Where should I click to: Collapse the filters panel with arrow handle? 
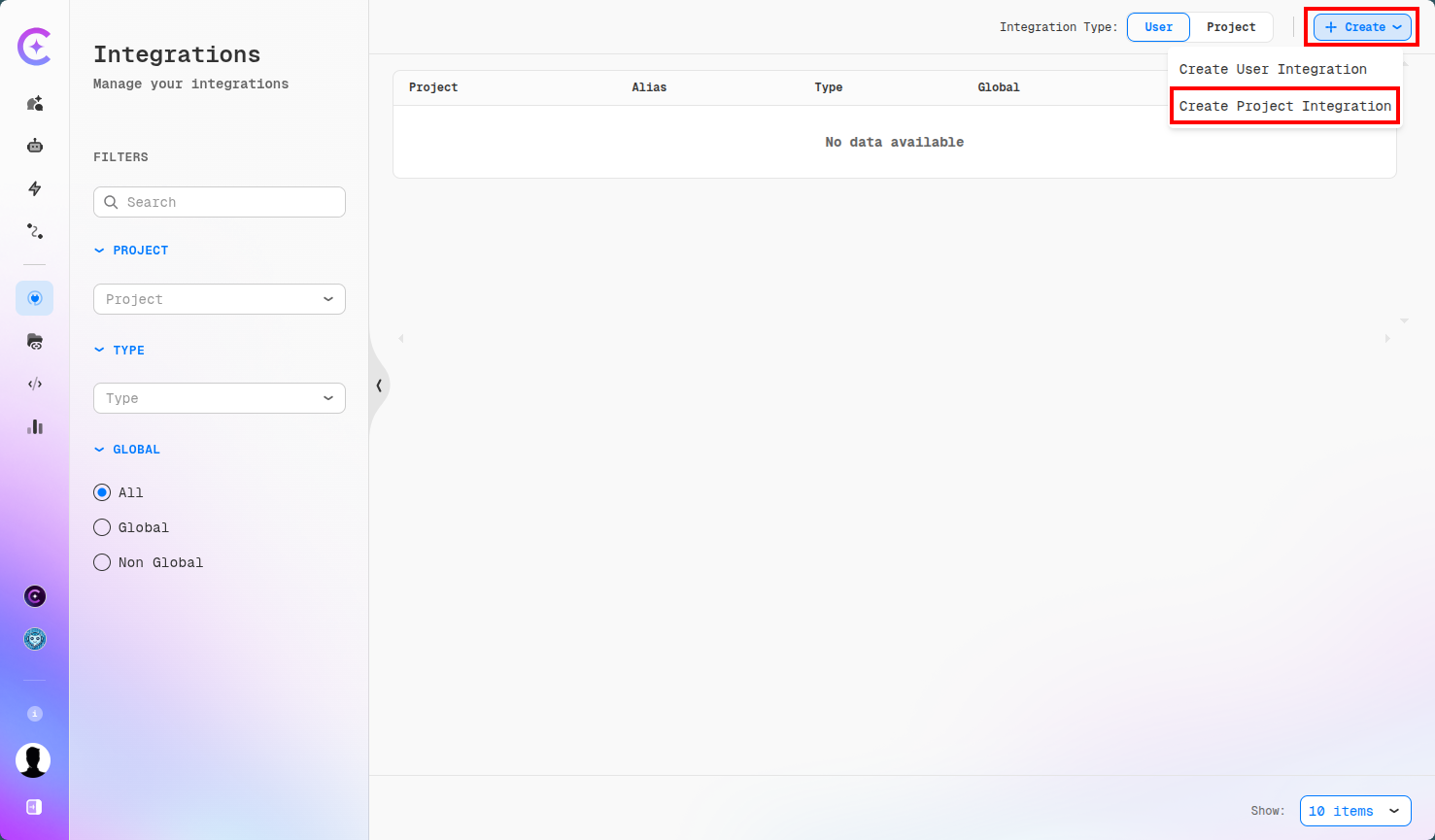(x=379, y=386)
